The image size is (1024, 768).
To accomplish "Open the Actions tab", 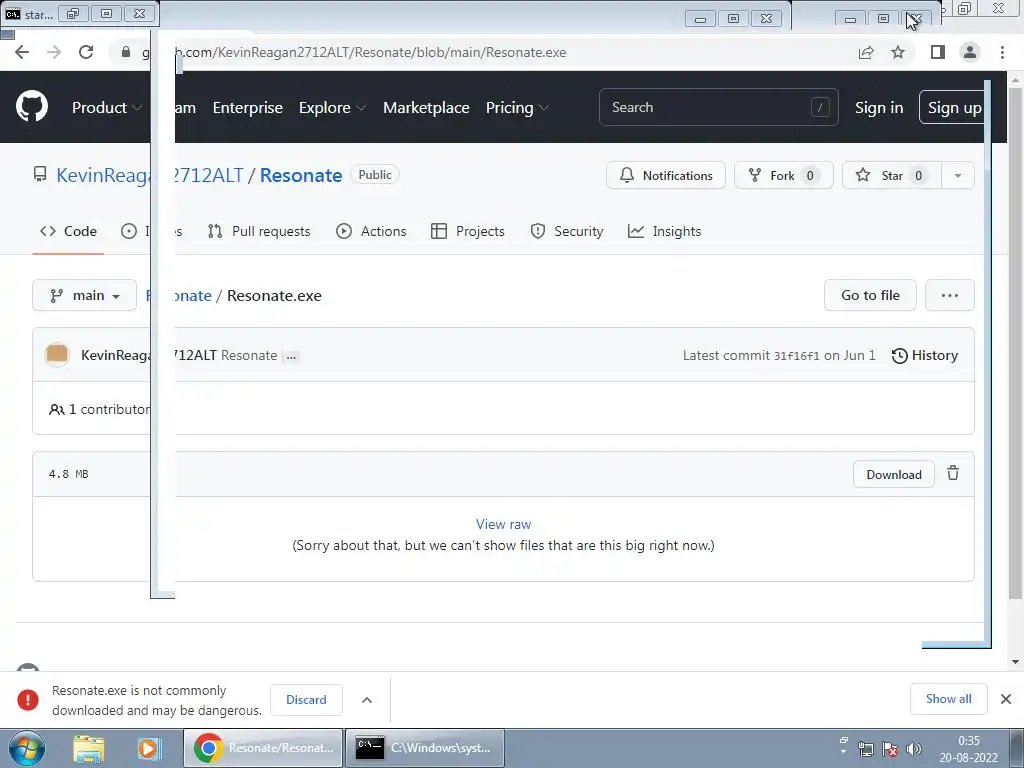I will click(371, 231).
